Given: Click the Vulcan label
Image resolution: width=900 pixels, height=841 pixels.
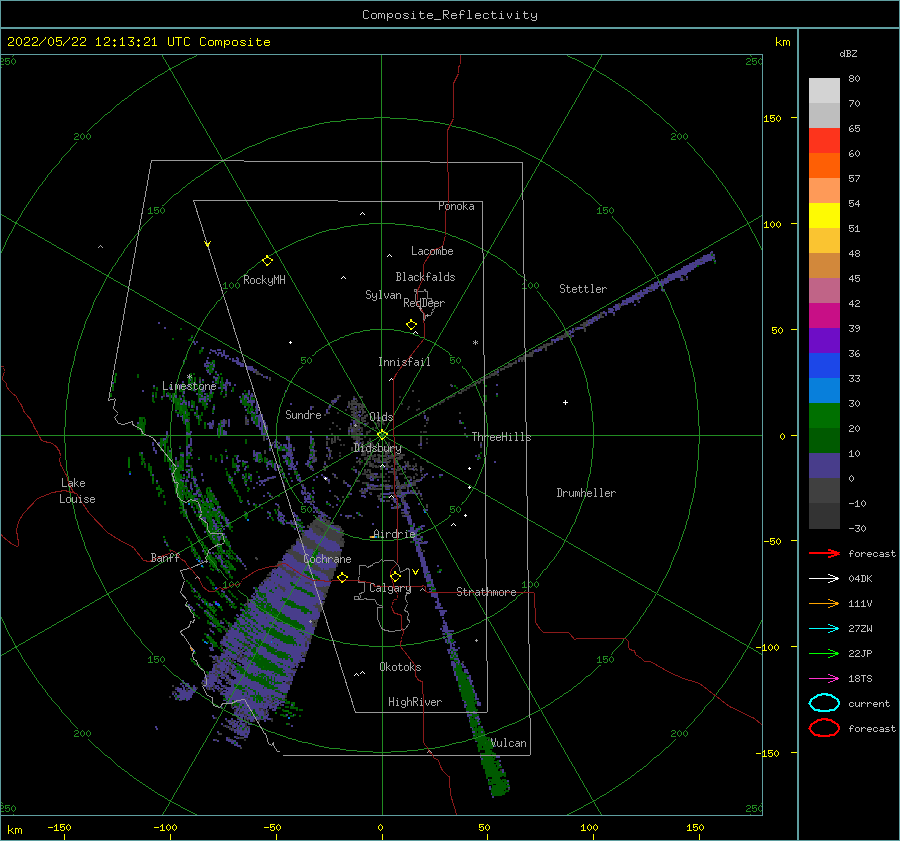Looking at the screenshot, I should pyautogui.click(x=509, y=743).
